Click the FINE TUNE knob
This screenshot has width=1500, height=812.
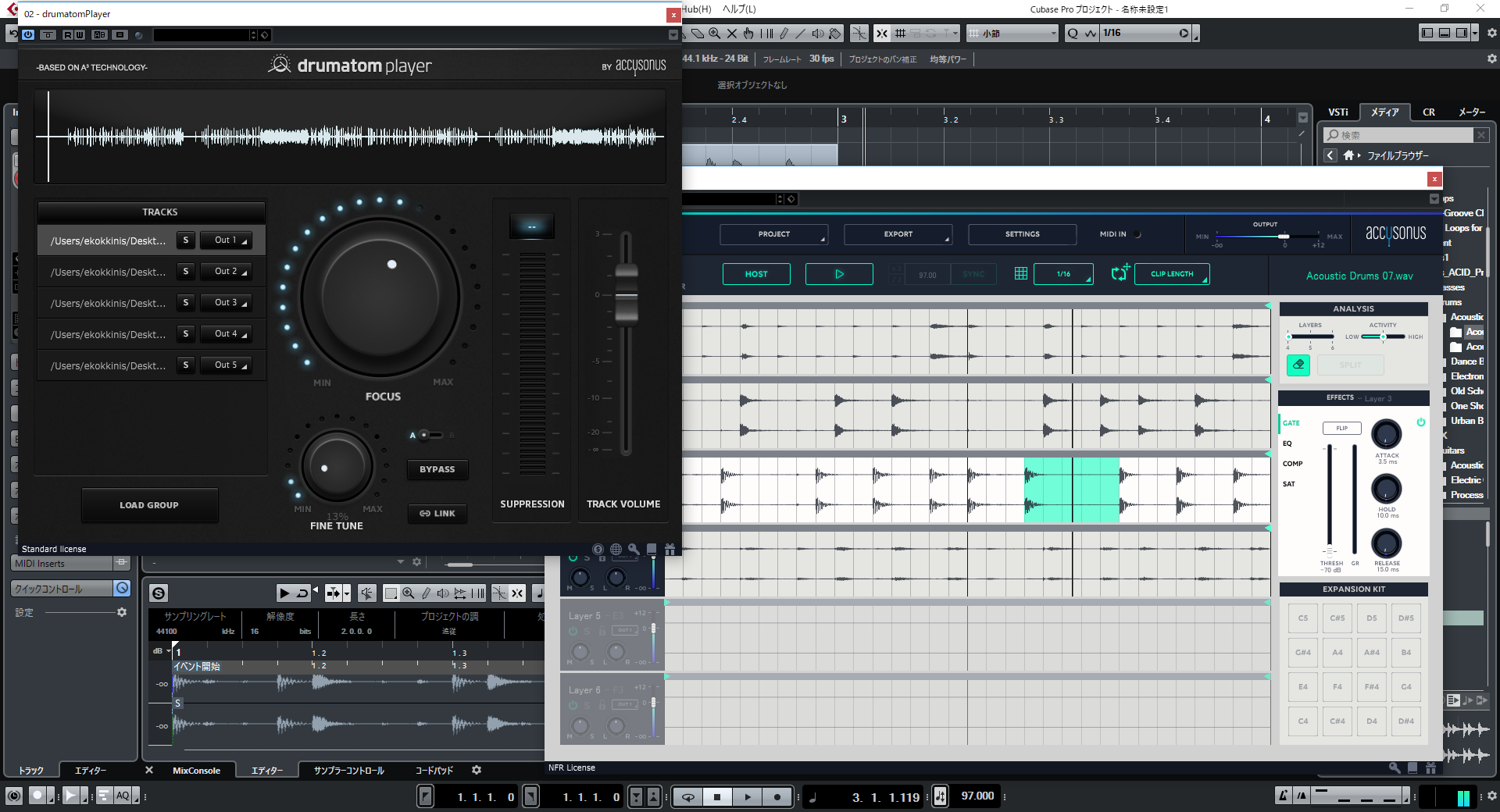[337, 467]
